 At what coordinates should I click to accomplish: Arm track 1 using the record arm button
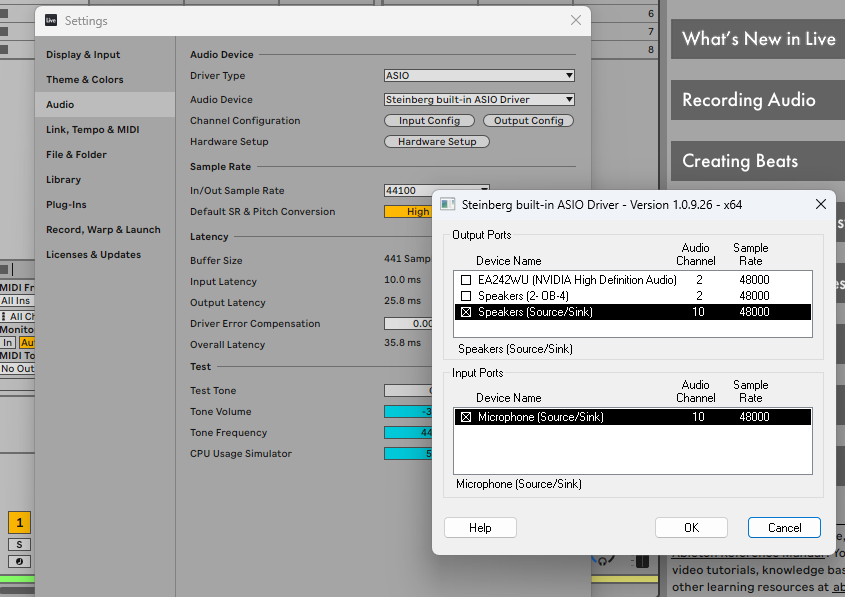click(19, 561)
